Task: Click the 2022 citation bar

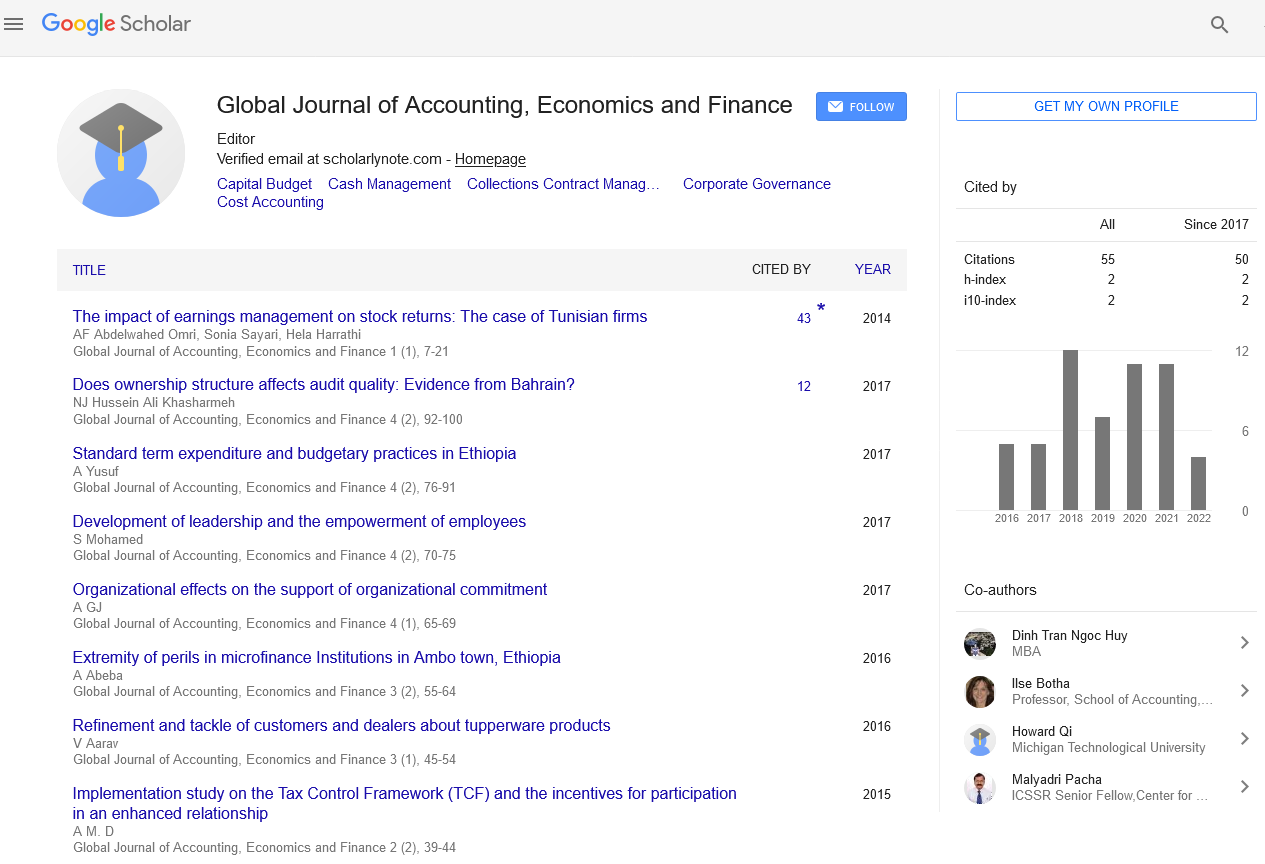Action: 1198,483
